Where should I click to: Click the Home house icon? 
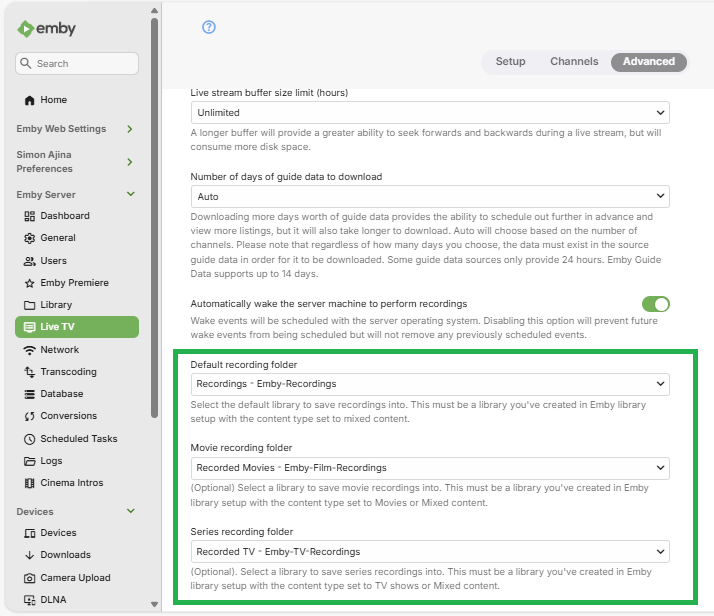[x=30, y=100]
